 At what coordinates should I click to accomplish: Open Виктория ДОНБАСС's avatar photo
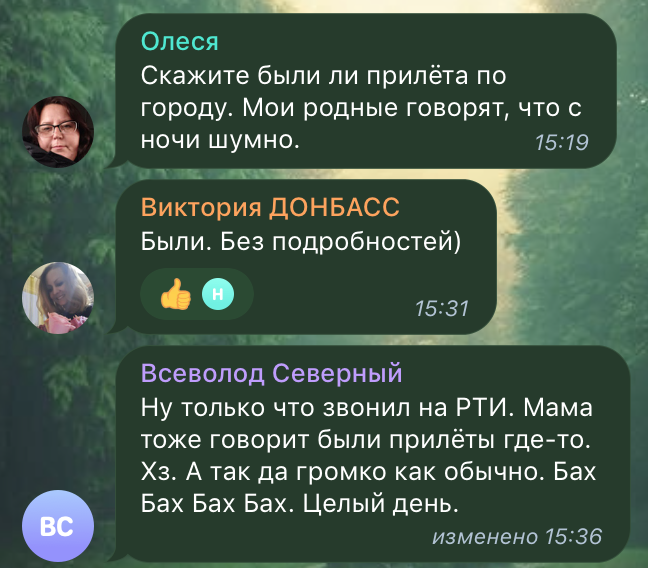58,297
